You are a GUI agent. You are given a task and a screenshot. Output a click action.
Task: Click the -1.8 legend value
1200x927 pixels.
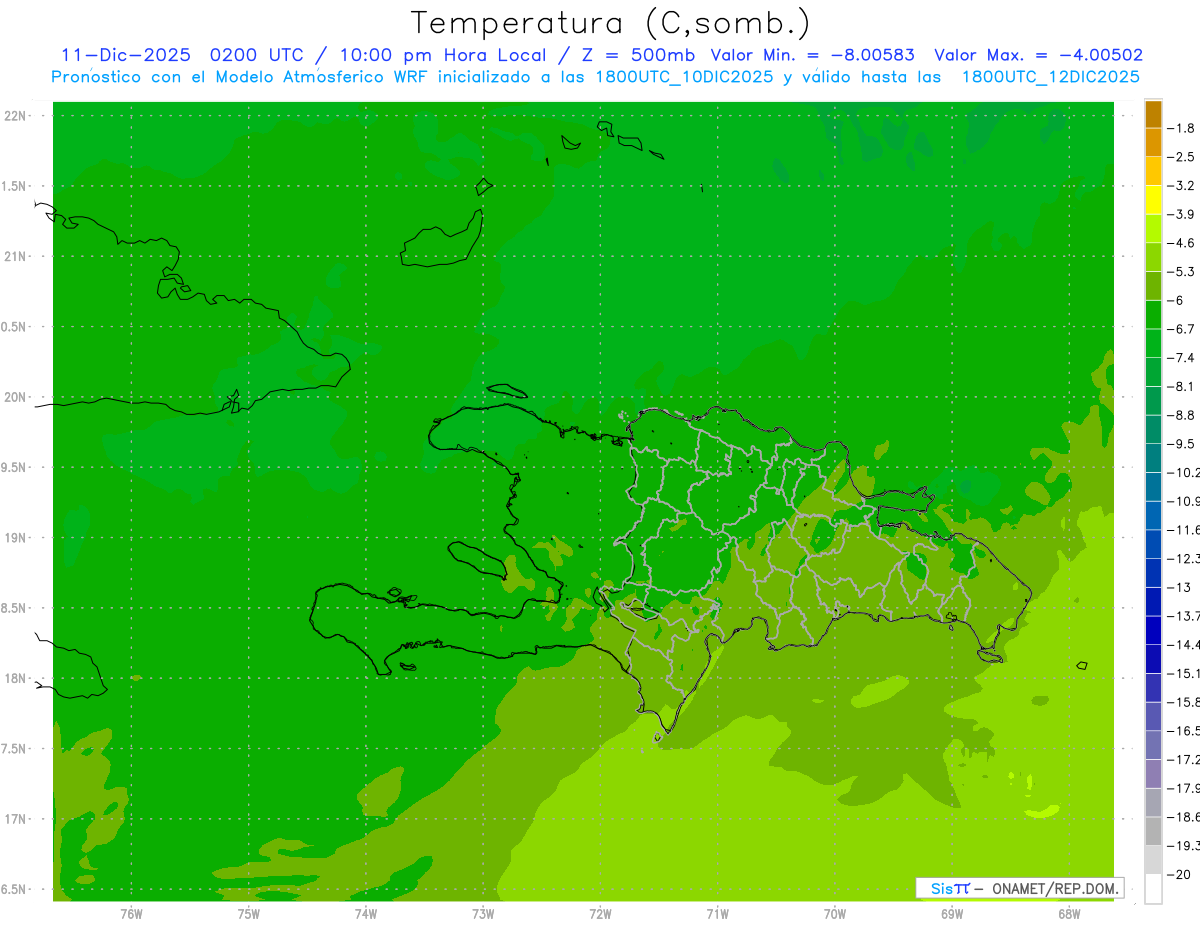pyautogui.click(x=1183, y=128)
